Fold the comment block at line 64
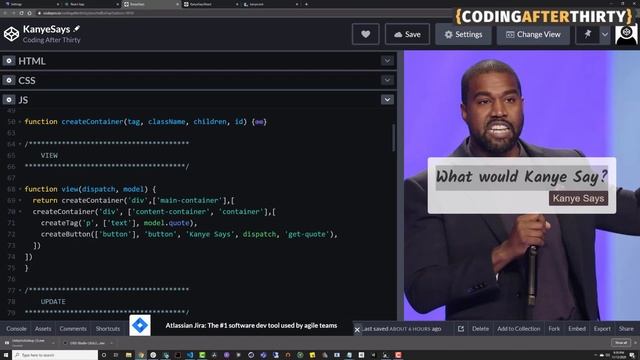This screenshot has width=640, height=360. [x=20, y=144]
